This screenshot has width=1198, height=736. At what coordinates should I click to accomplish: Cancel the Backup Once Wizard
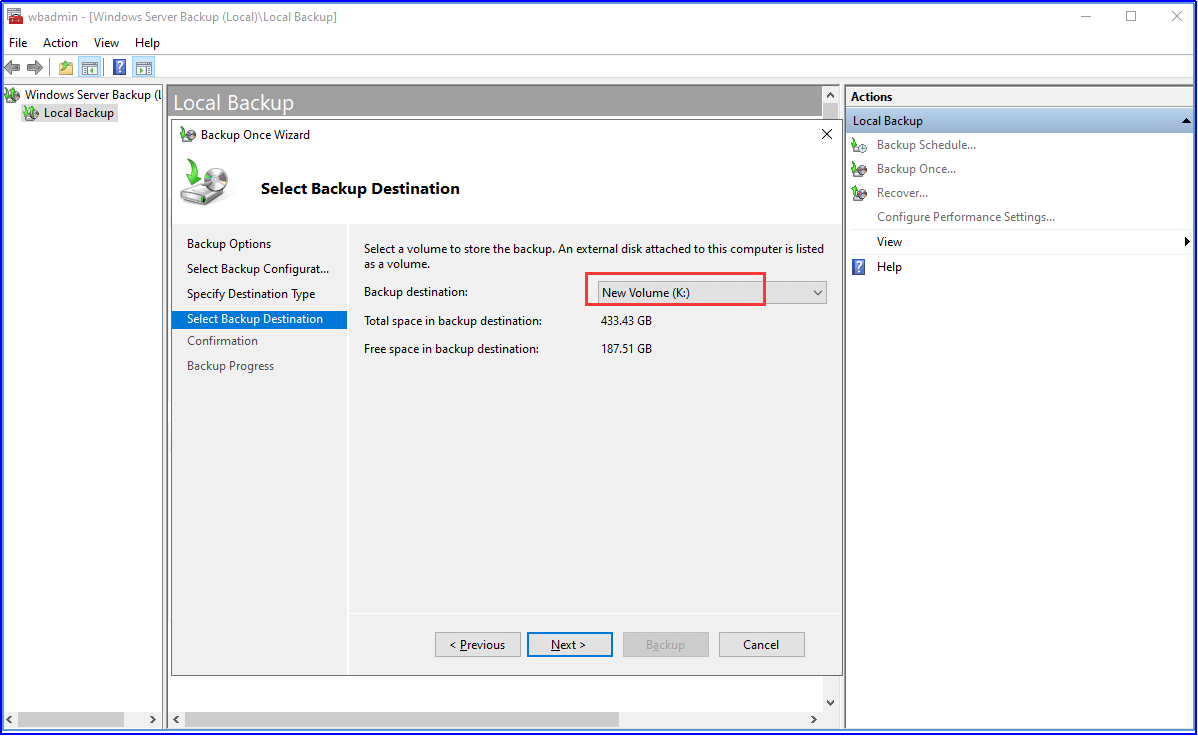click(762, 644)
